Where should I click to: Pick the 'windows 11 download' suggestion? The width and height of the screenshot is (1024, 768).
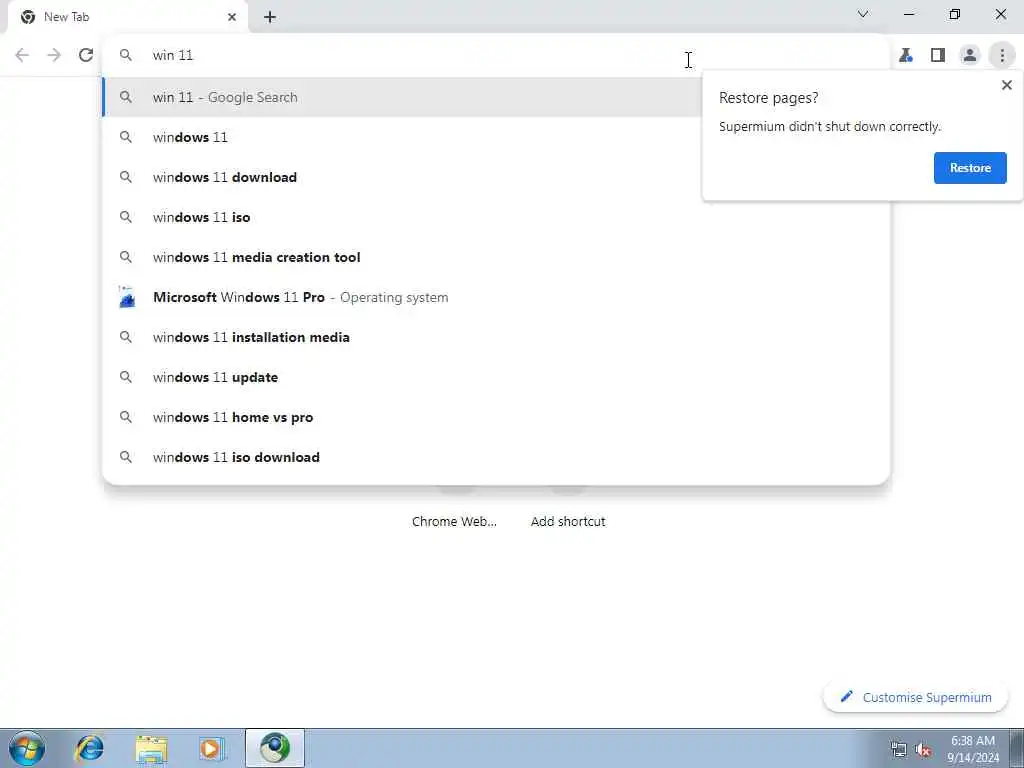point(402,177)
